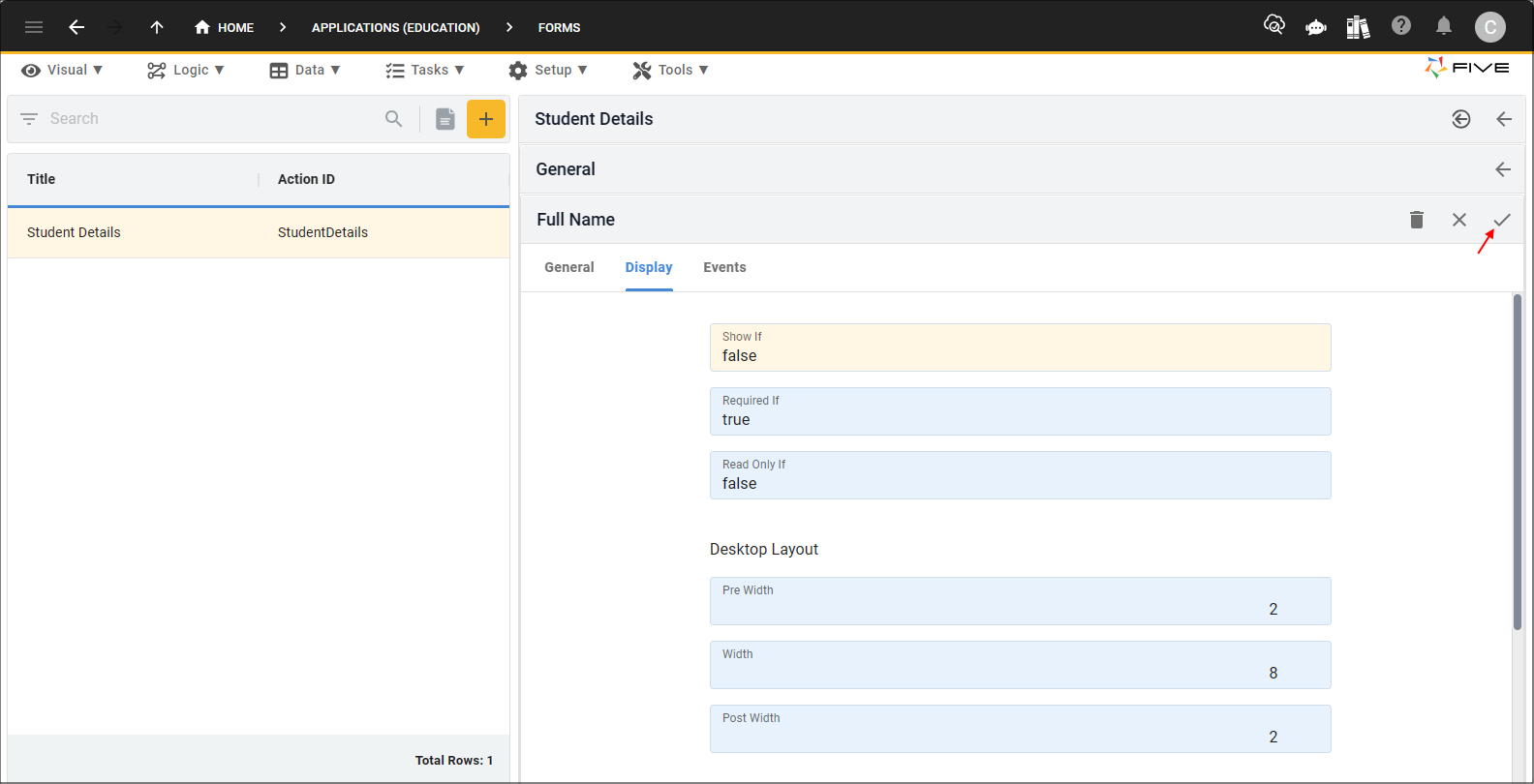Save the Full Name field with the checkmark icon
Viewport: 1534px width, 784px height.
(x=1501, y=220)
